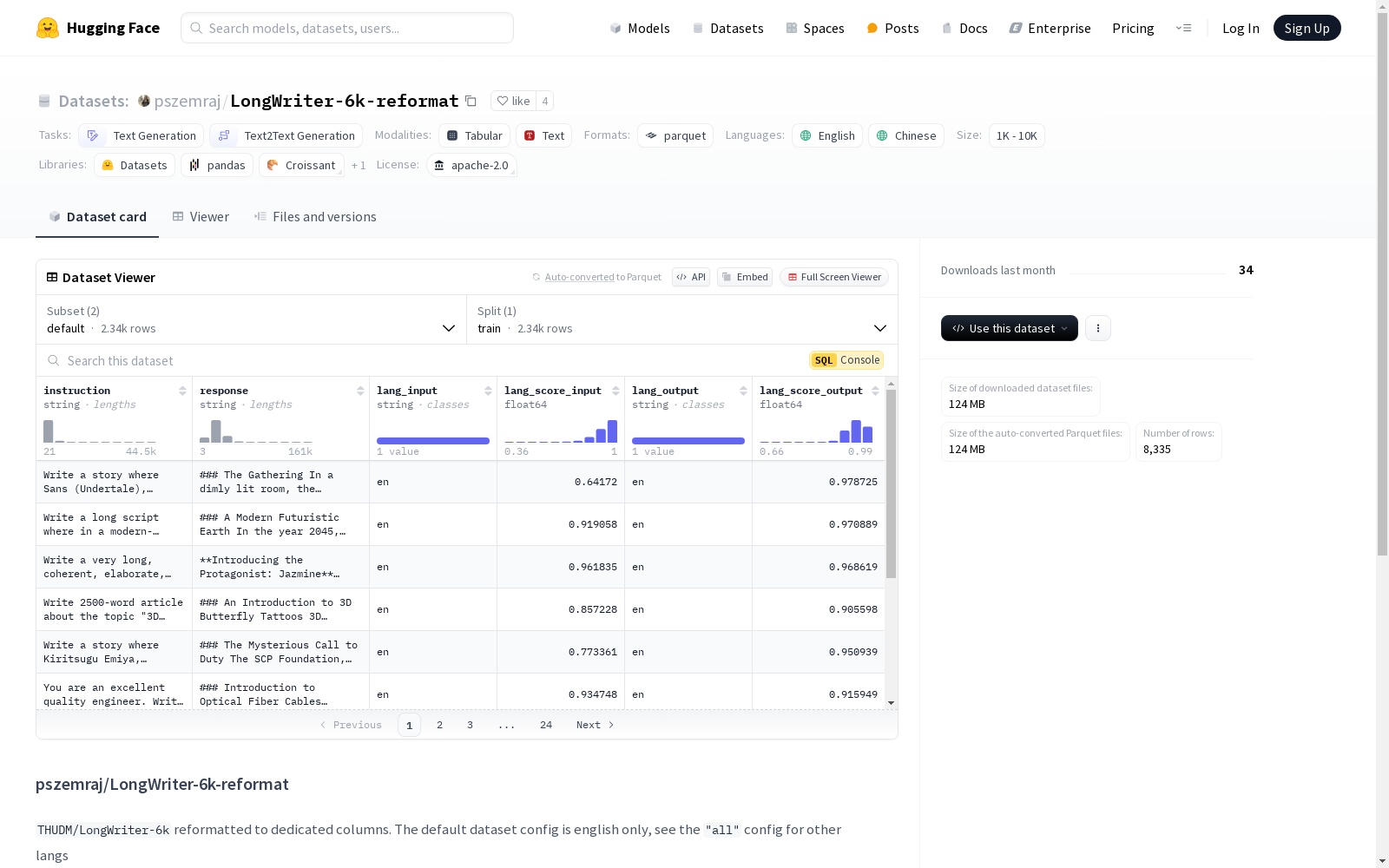Viewport: 1389px width, 868px height.
Task: Sort the response column
Action: (360, 391)
